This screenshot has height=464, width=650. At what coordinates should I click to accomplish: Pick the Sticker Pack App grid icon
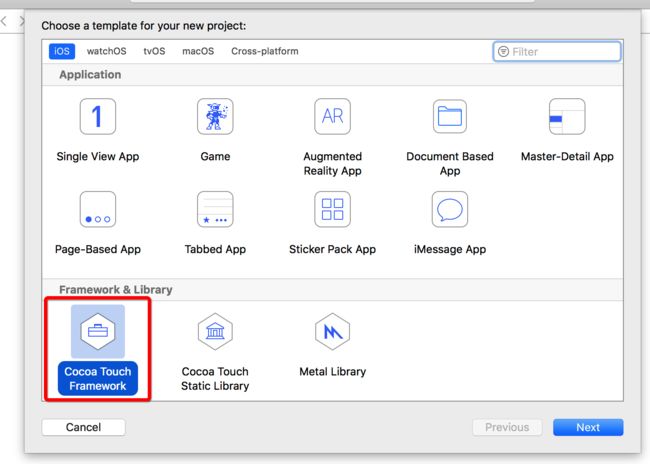(x=332, y=209)
